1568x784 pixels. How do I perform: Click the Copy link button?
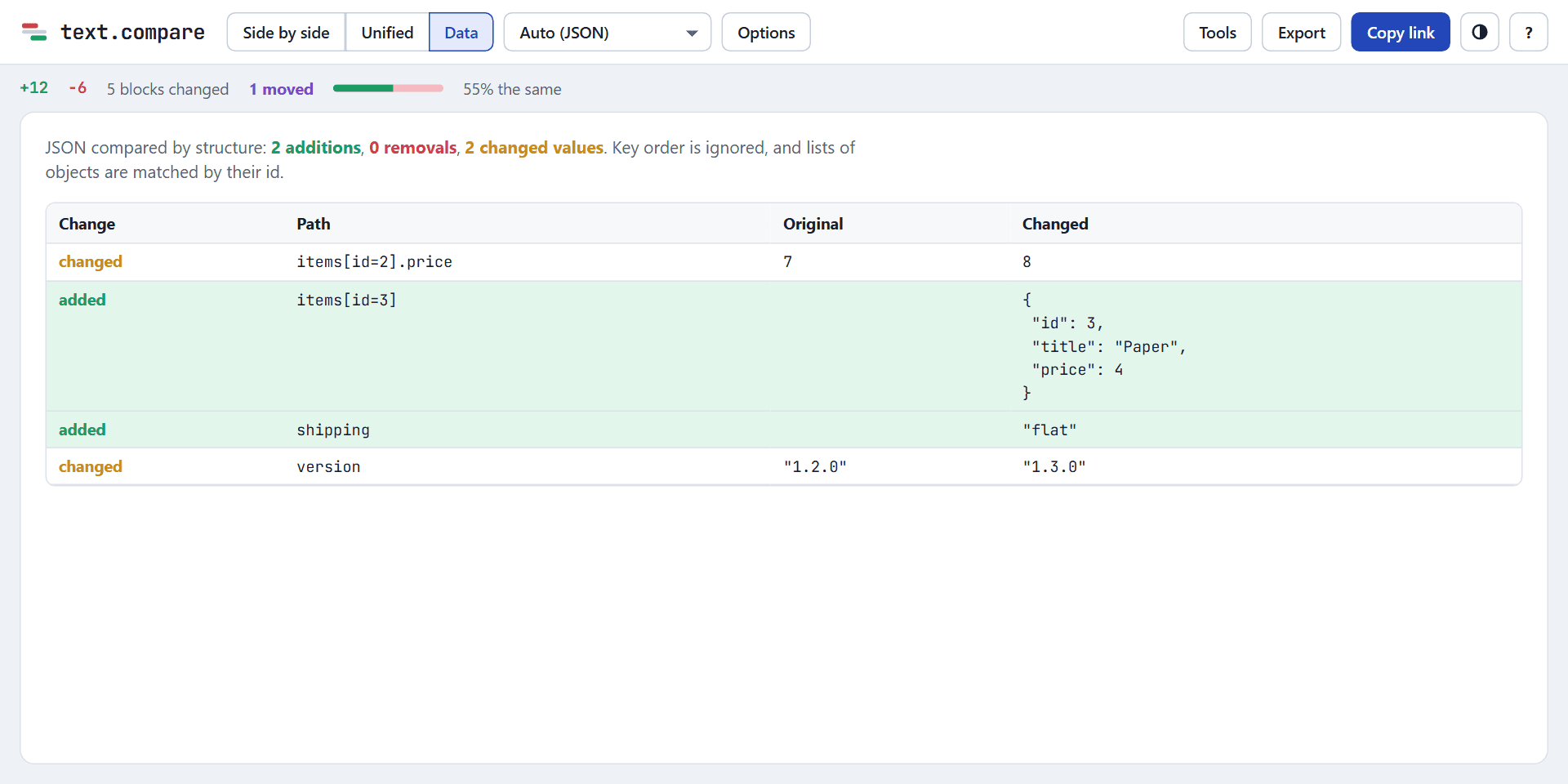coord(1400,32)
